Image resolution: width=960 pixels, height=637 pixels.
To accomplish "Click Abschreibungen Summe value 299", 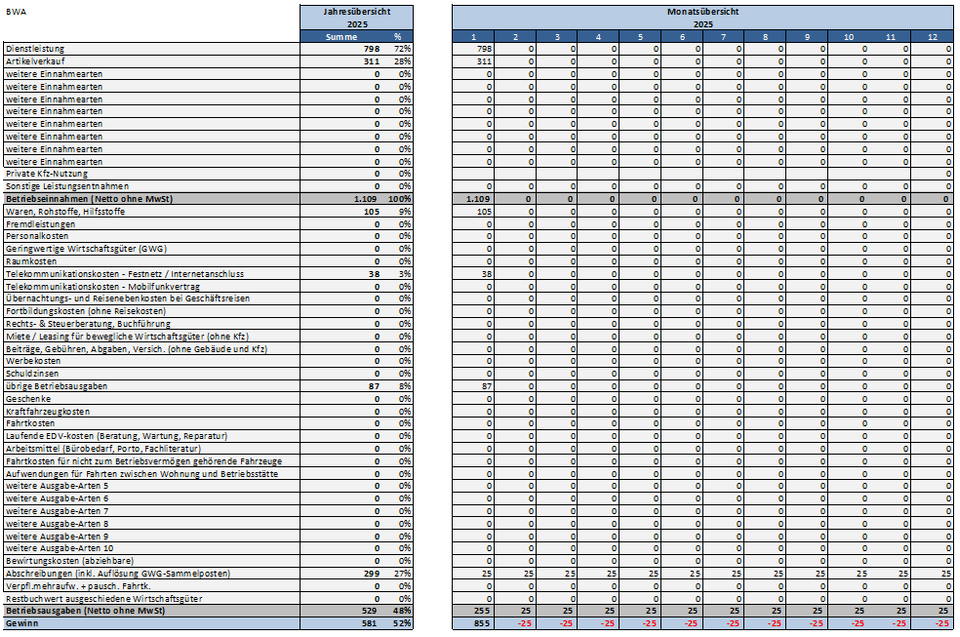I will pos(371,574).
